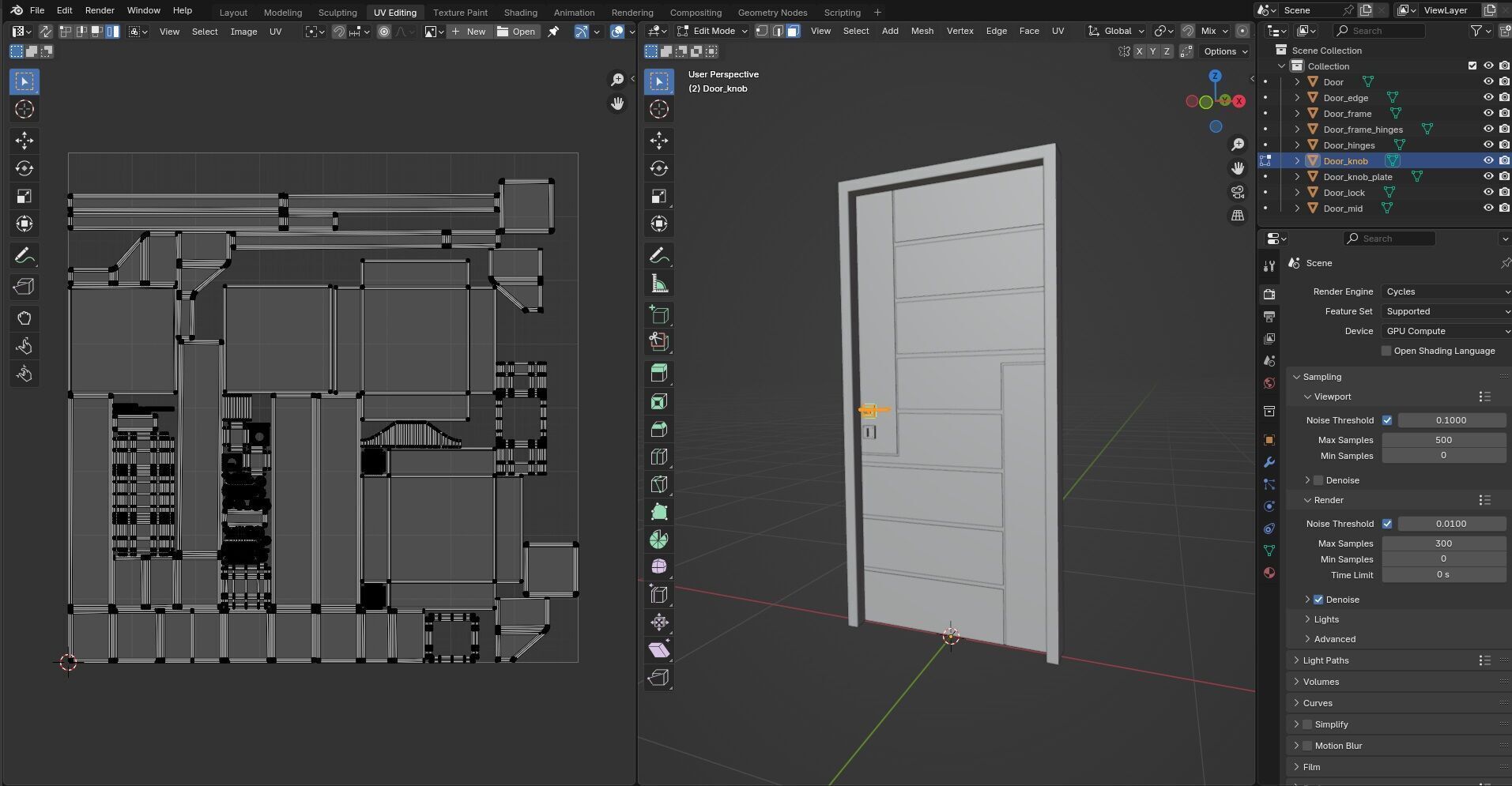The width and height of the screenshot is (1512, 786).
Task: Select the Rotate tool in 3D viewport
Action: (659, 168)
